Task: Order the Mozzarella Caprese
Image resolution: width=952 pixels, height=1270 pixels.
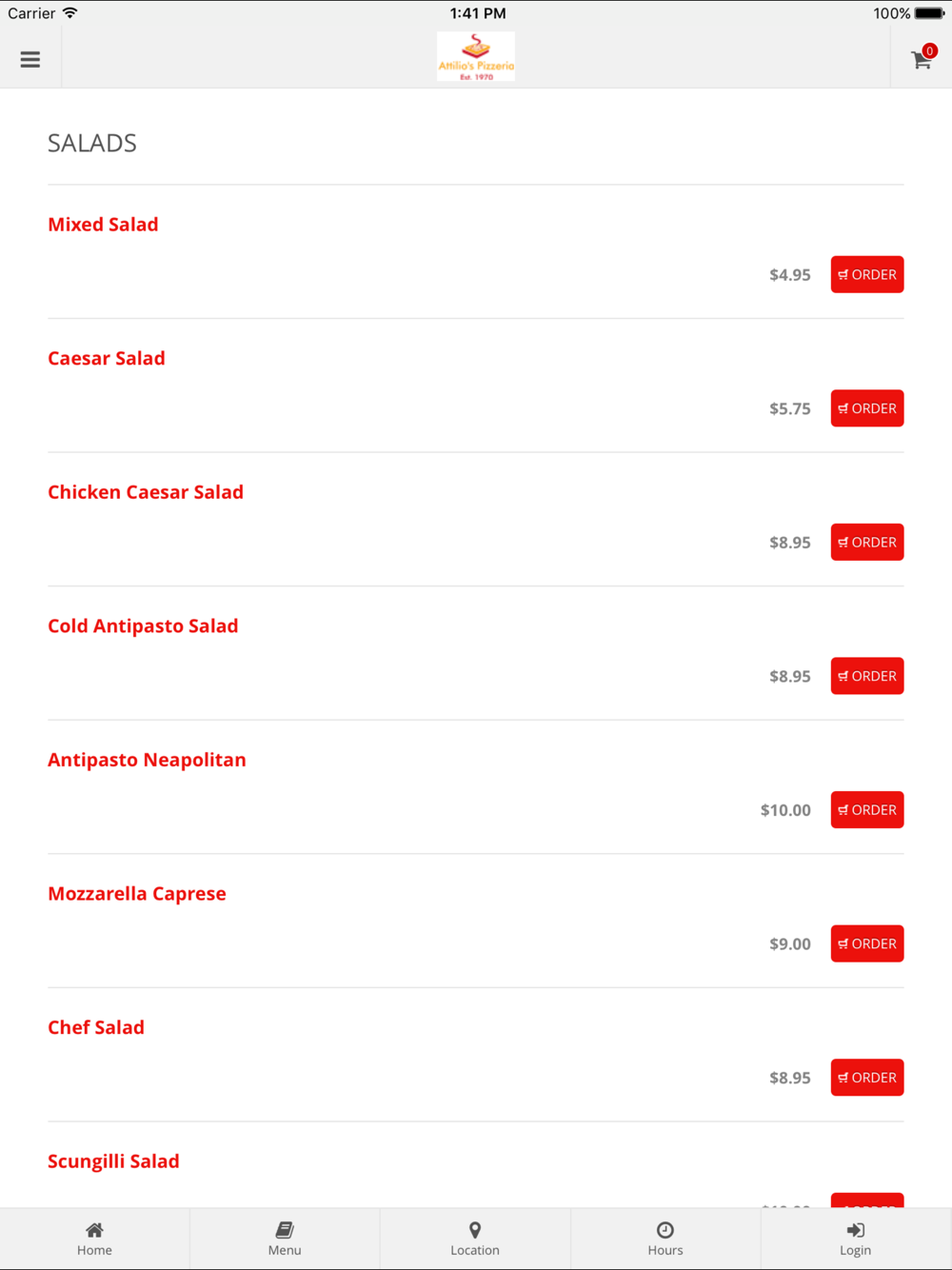Action: click(866, 943)
